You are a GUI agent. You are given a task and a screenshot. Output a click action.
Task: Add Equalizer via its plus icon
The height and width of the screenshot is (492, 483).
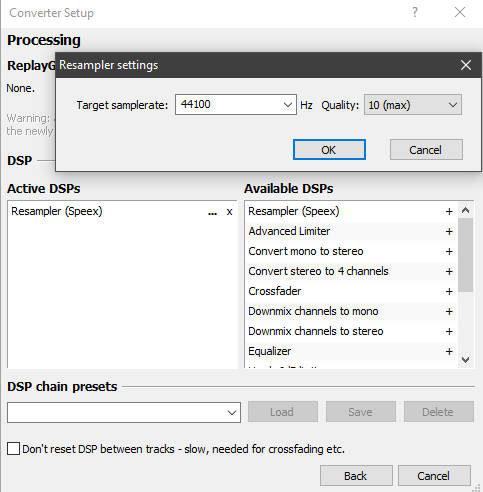pyautogui.click(x=449, y=351)
